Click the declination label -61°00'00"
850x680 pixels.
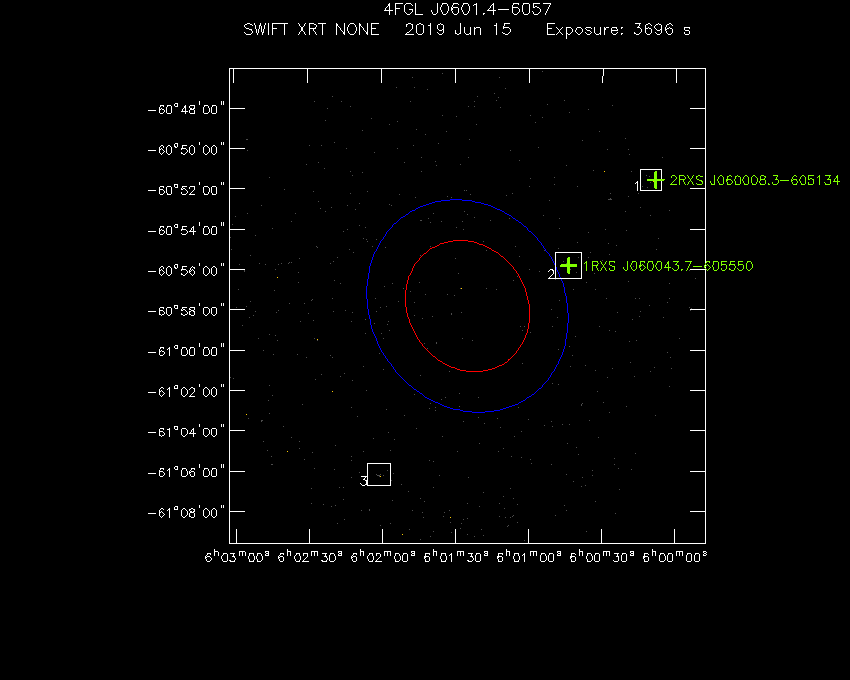[x=186, y=351]
